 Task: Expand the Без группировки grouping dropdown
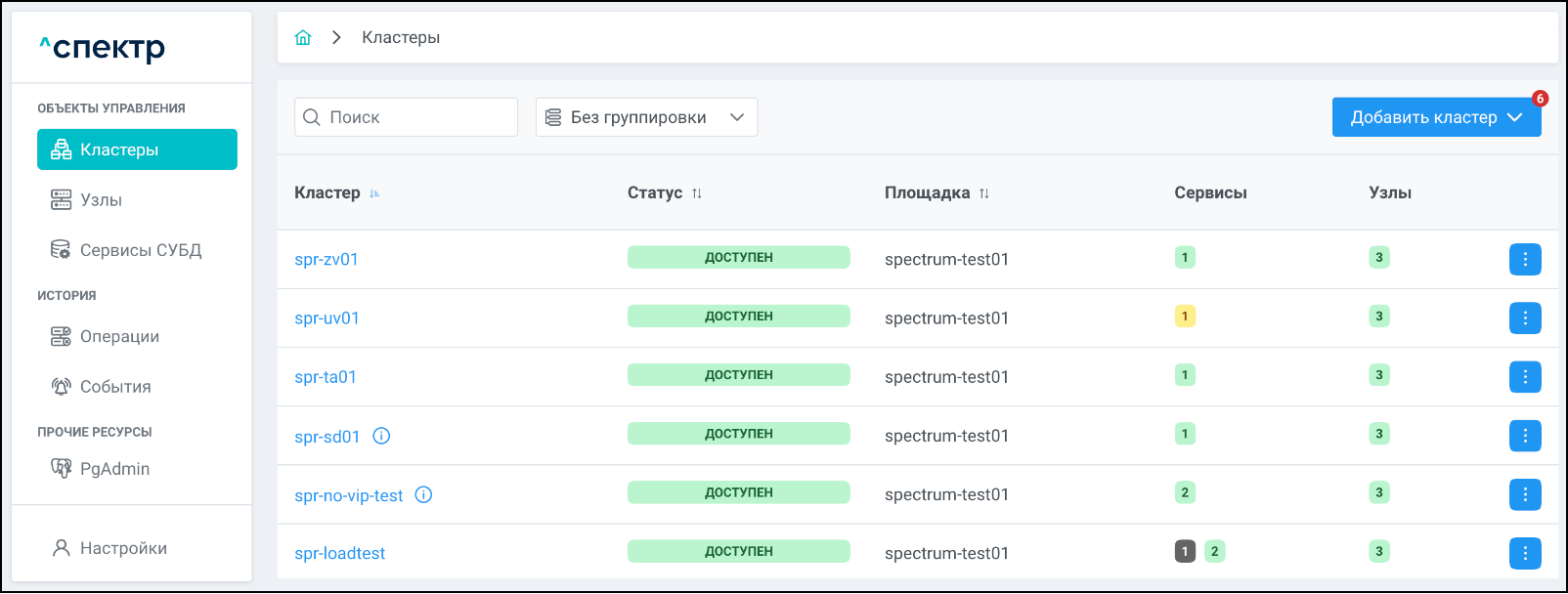[646, 117]
